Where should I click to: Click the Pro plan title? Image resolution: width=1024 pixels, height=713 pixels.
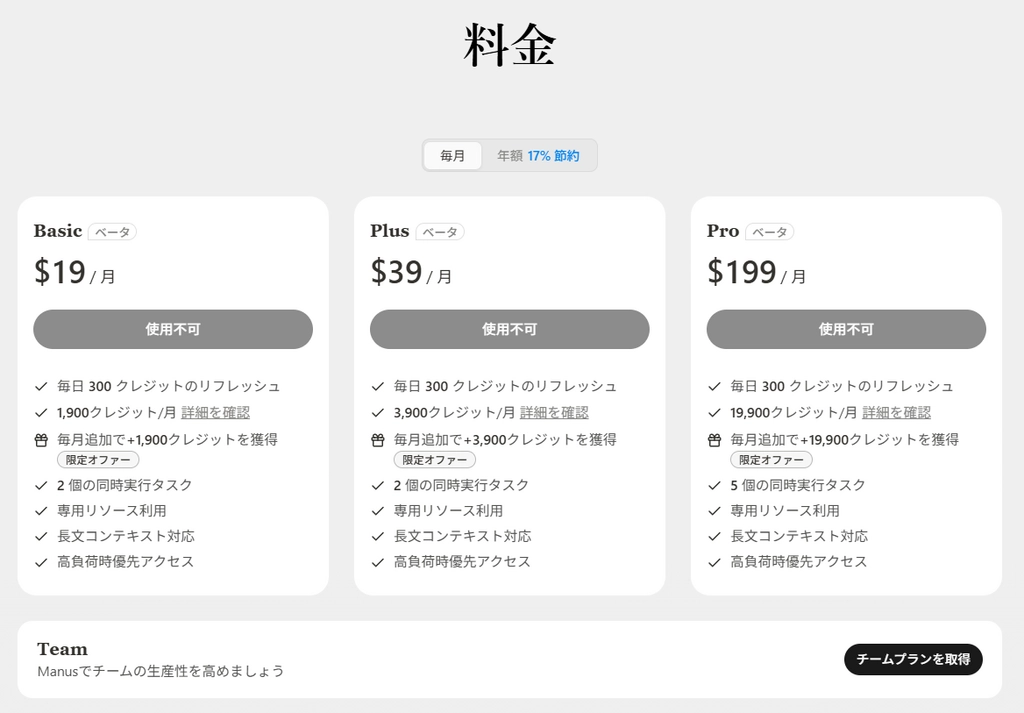point(723,231)
